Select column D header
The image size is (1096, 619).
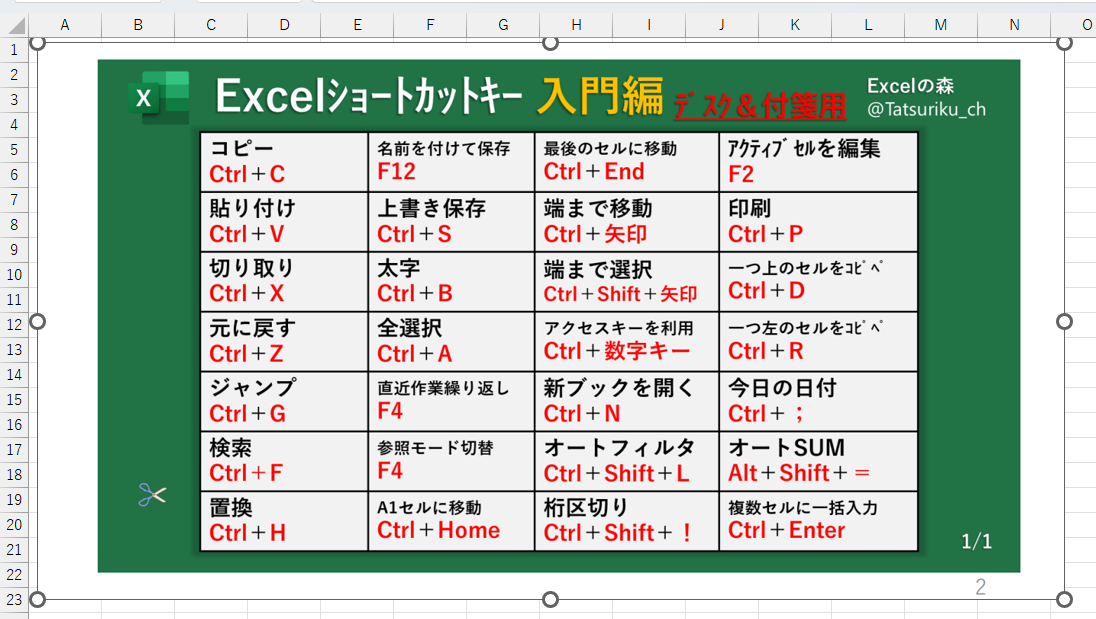(284, 25)
